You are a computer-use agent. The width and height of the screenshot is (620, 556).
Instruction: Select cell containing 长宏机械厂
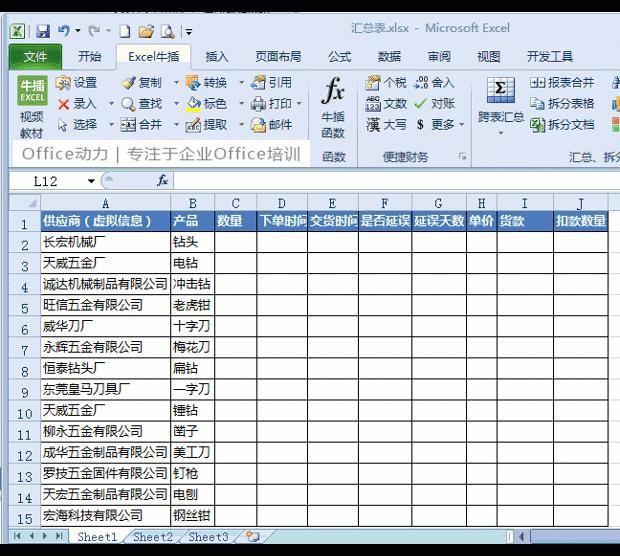pos(106,242)
